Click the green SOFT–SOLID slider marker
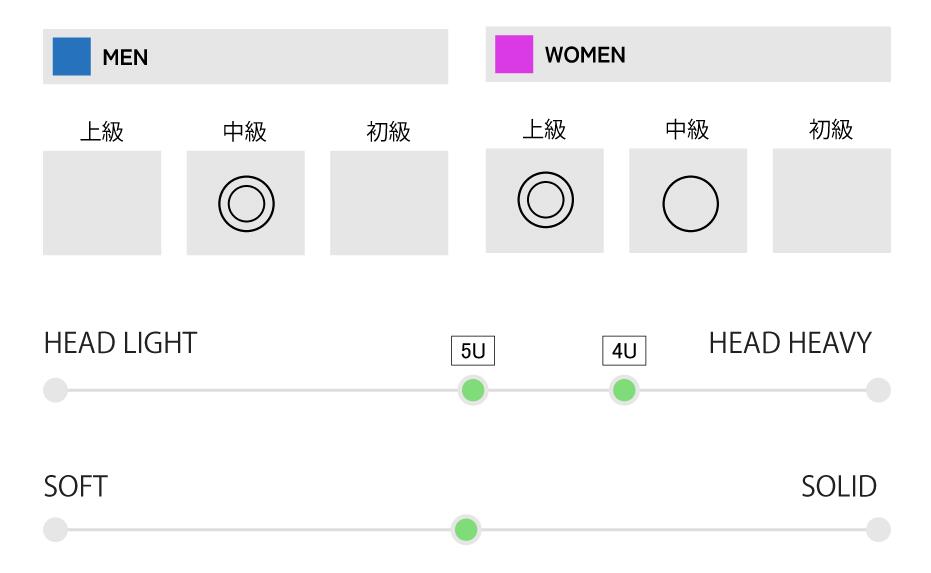The image size is (931, 573). click(466, 529)
